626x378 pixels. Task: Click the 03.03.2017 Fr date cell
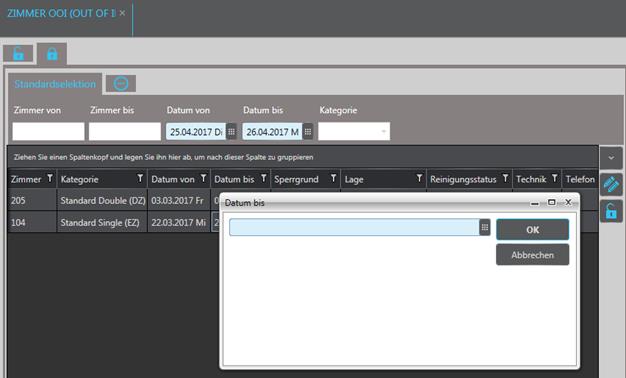point(179,200)
